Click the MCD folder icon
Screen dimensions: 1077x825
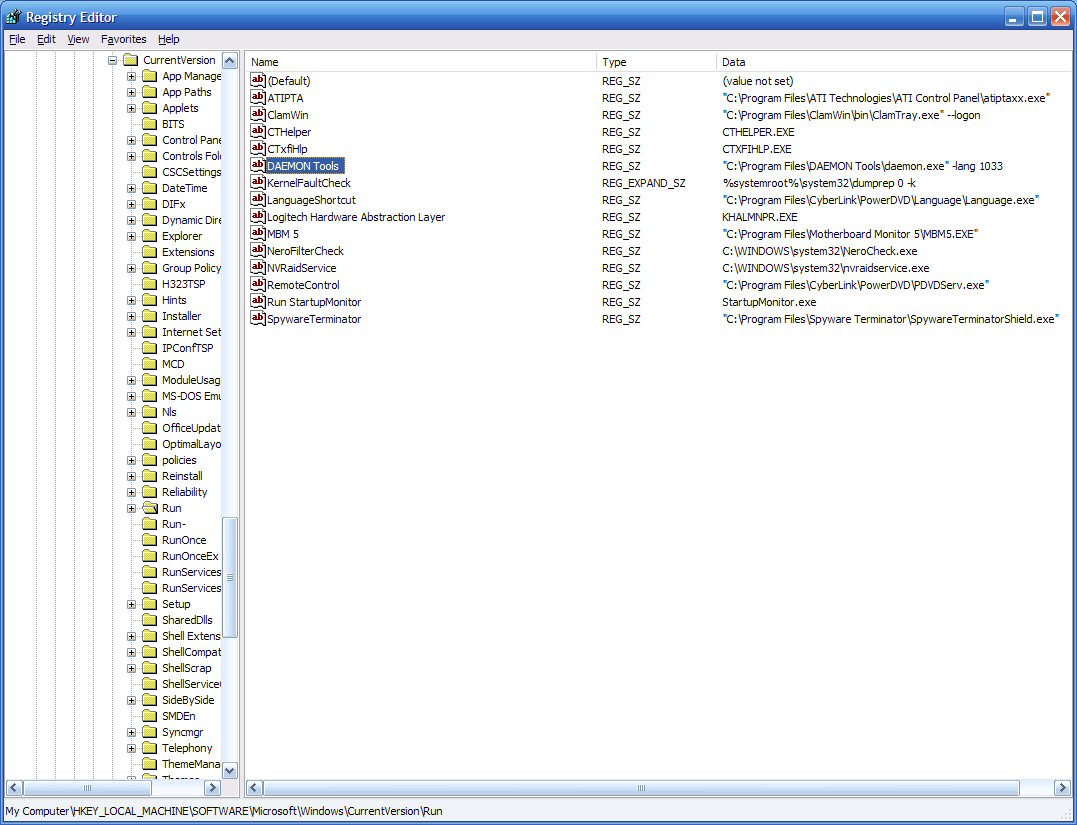point(150,364)
